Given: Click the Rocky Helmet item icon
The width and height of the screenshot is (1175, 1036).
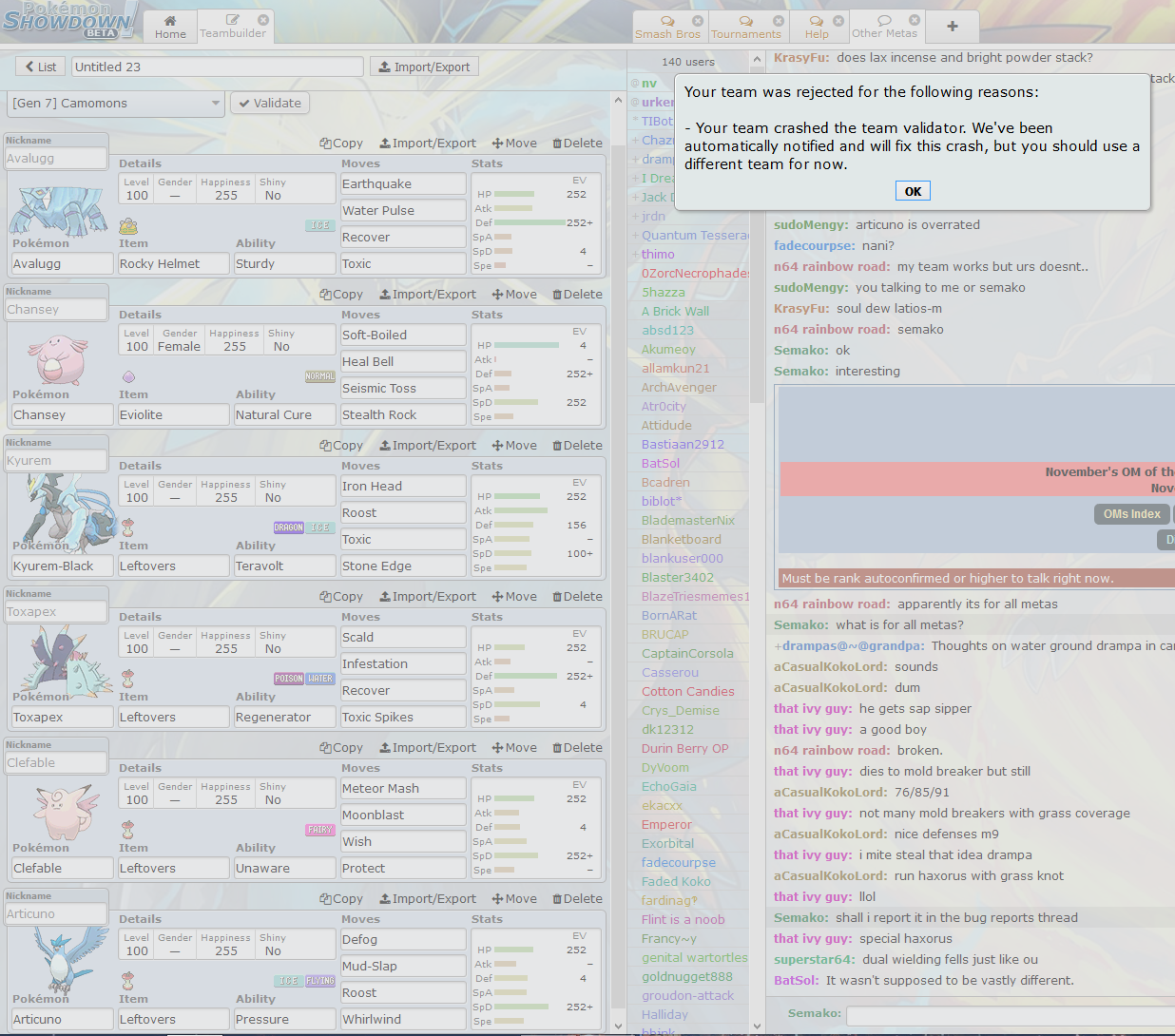Looking at the screenshot, I should (128, 226).
